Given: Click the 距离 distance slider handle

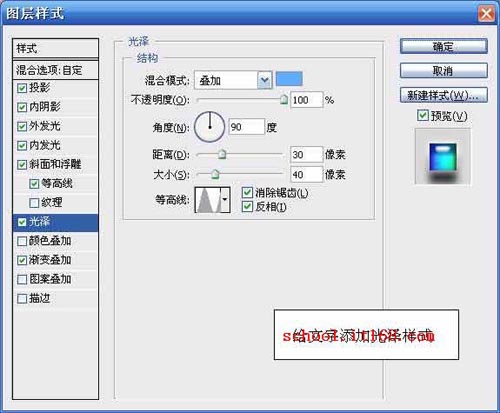Looking at the screenshot, I should (x=222, y=154).
